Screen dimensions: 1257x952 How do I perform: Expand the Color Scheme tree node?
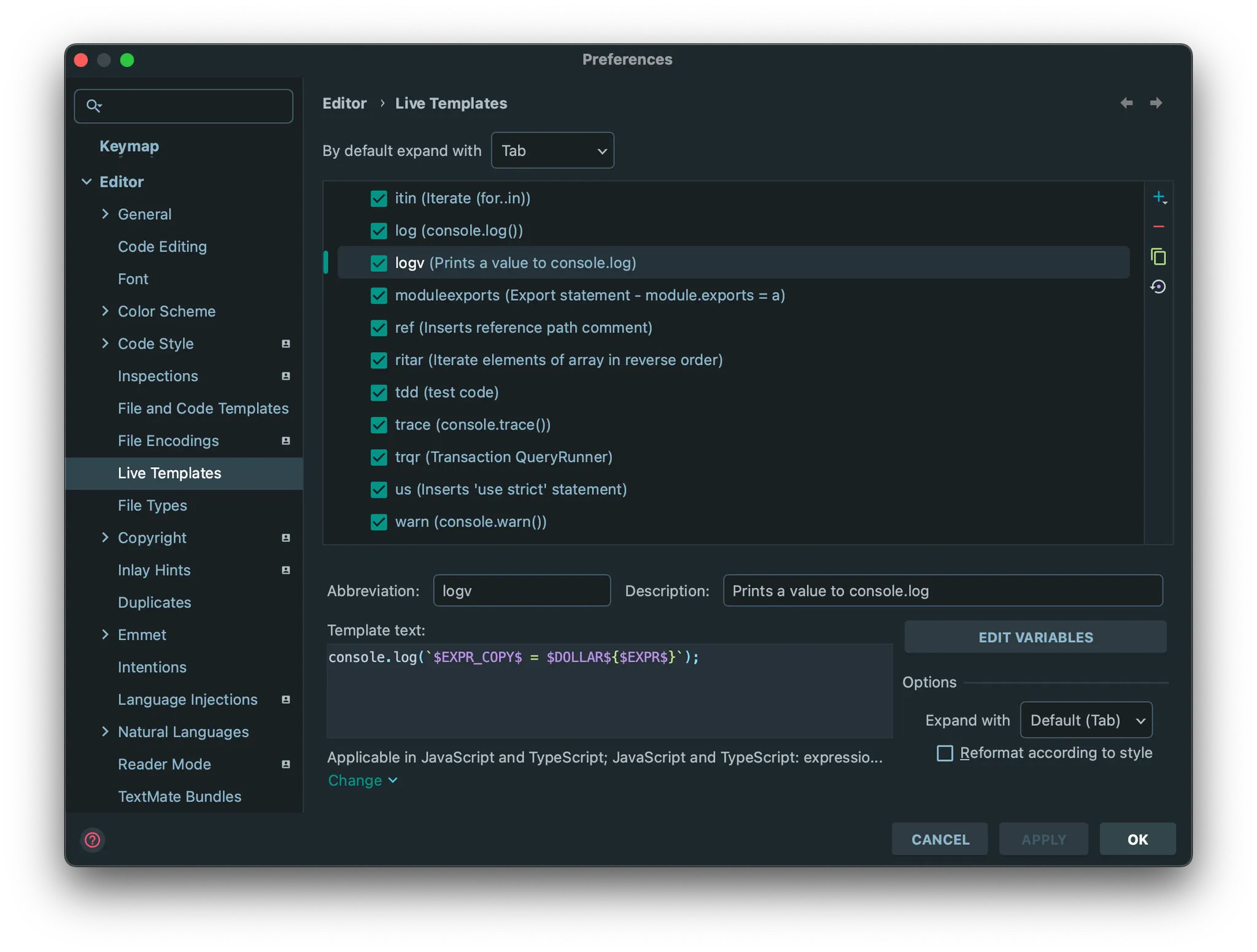[x=105, y=311]
